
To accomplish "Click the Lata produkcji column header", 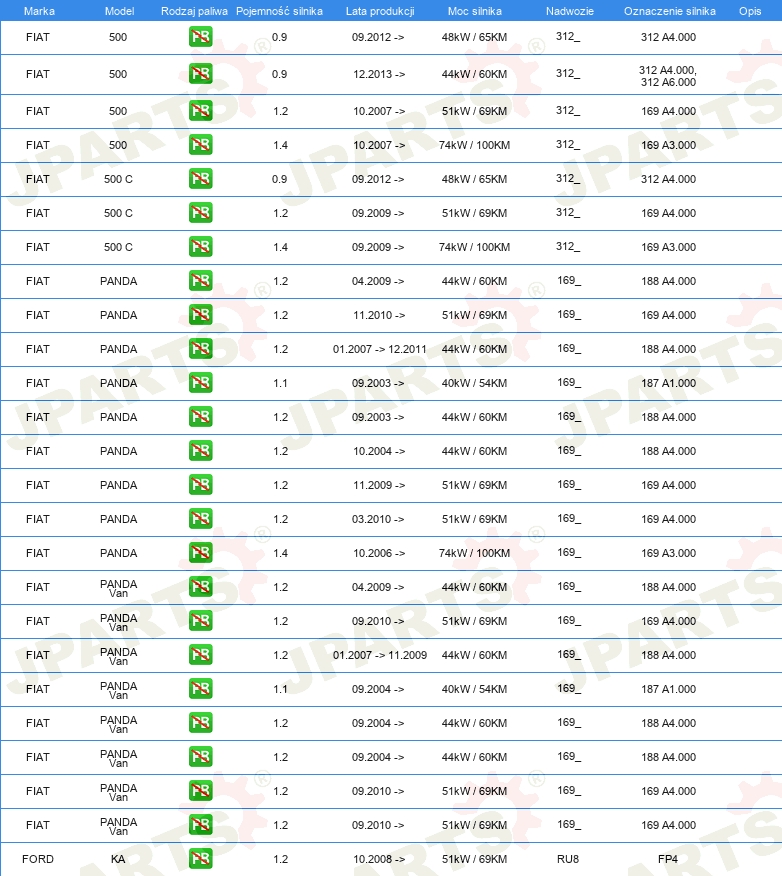I will point(380,11).
